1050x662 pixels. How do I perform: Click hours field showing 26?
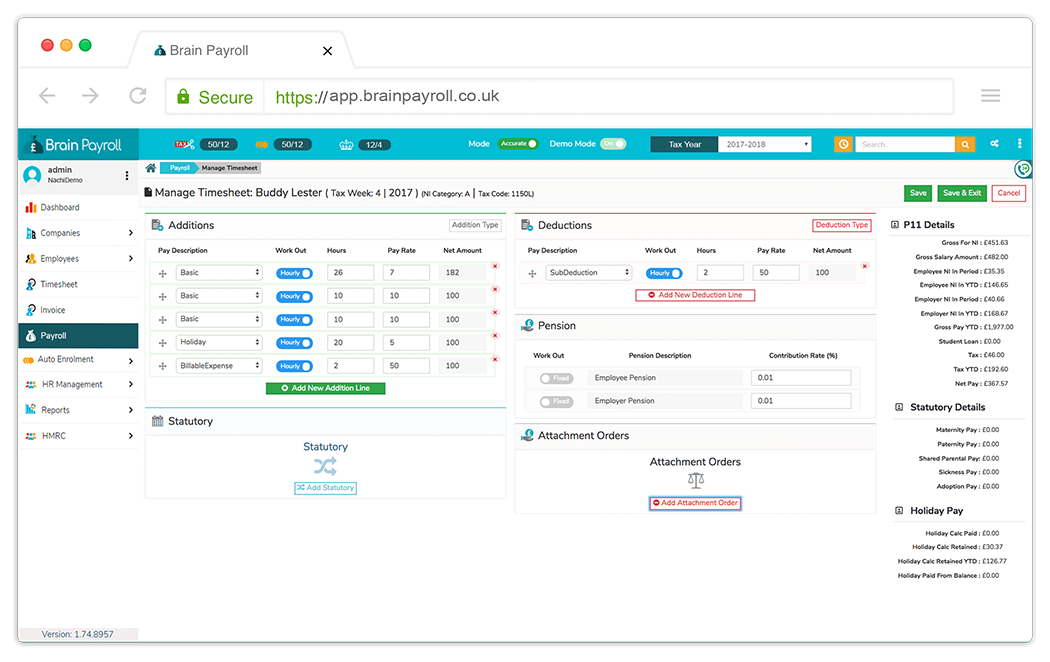pyautogui.click(x=350, y=273)
